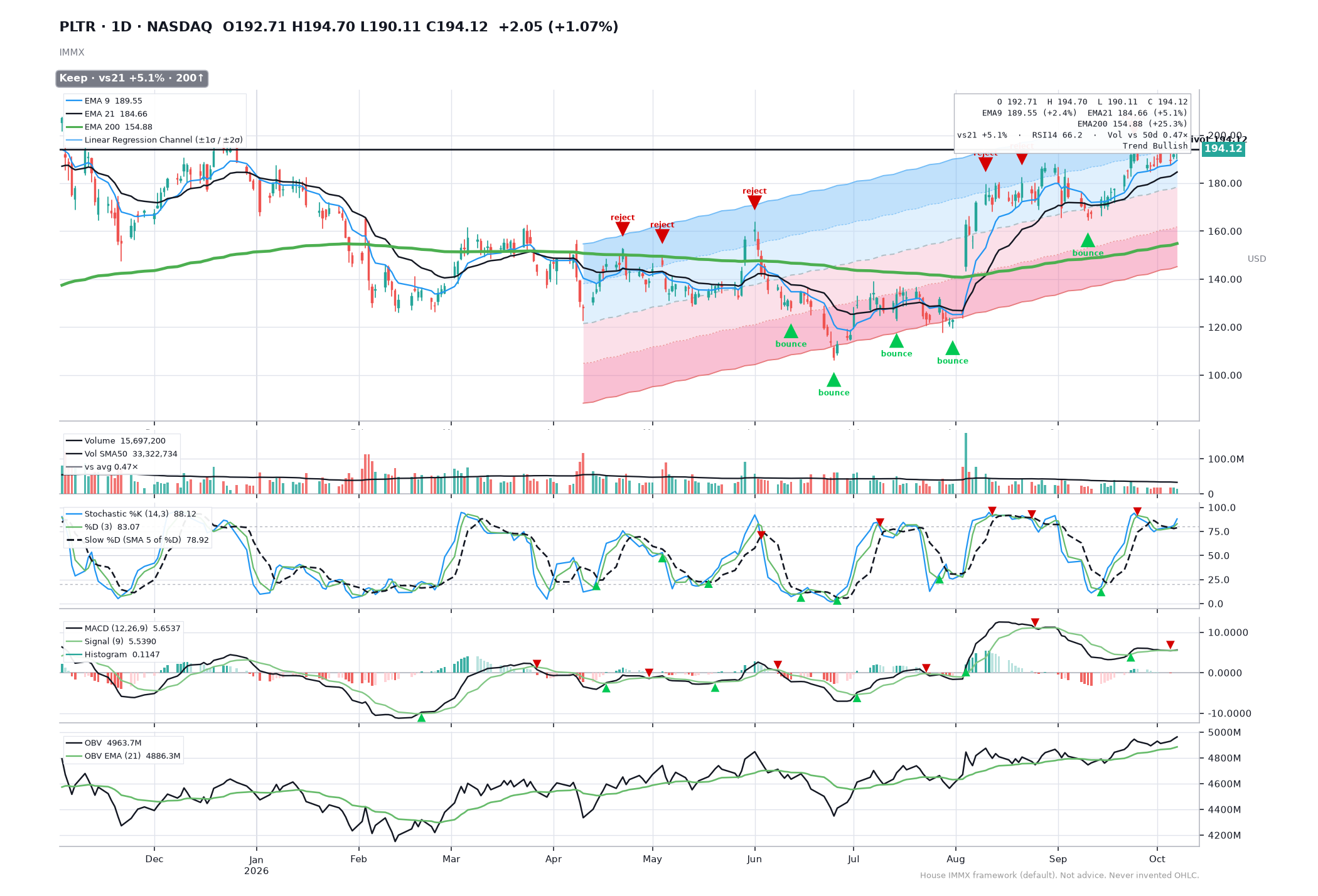Click the 'Signal (9) 5.5390' legend entry

(111, 642)
